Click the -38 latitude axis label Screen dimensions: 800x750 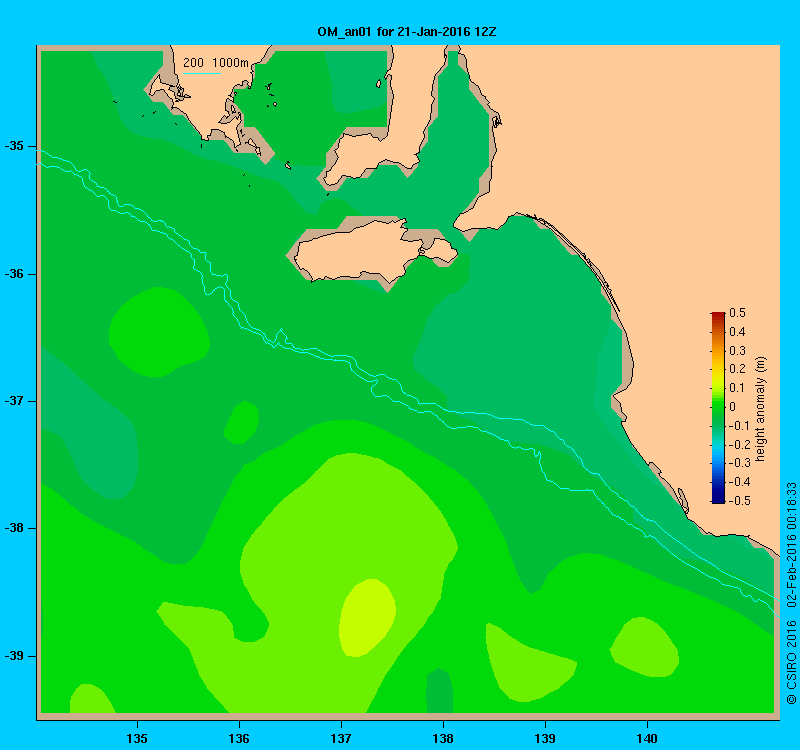click(14, 528)
